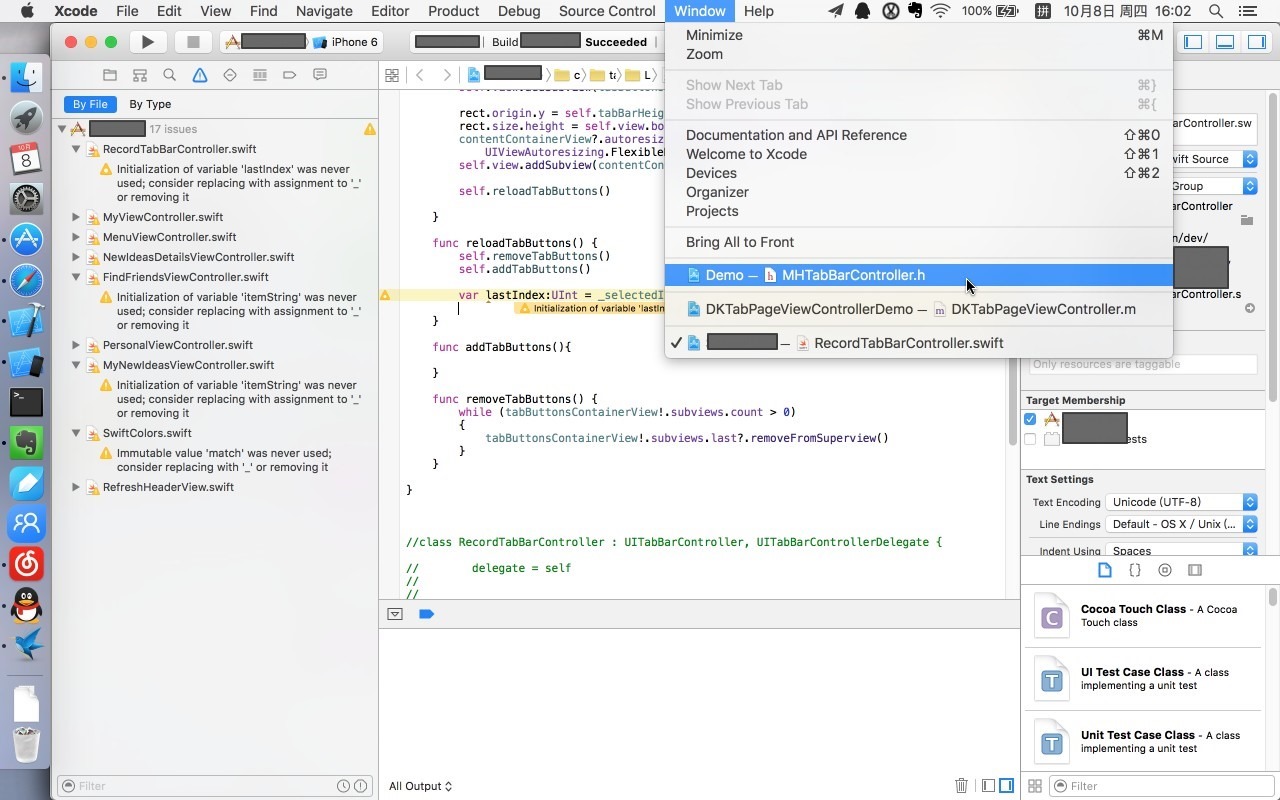Image resolution: width=1280 pixels, height=800 pixels.
Task: Go back in editor history
Action: pos(420,75)
